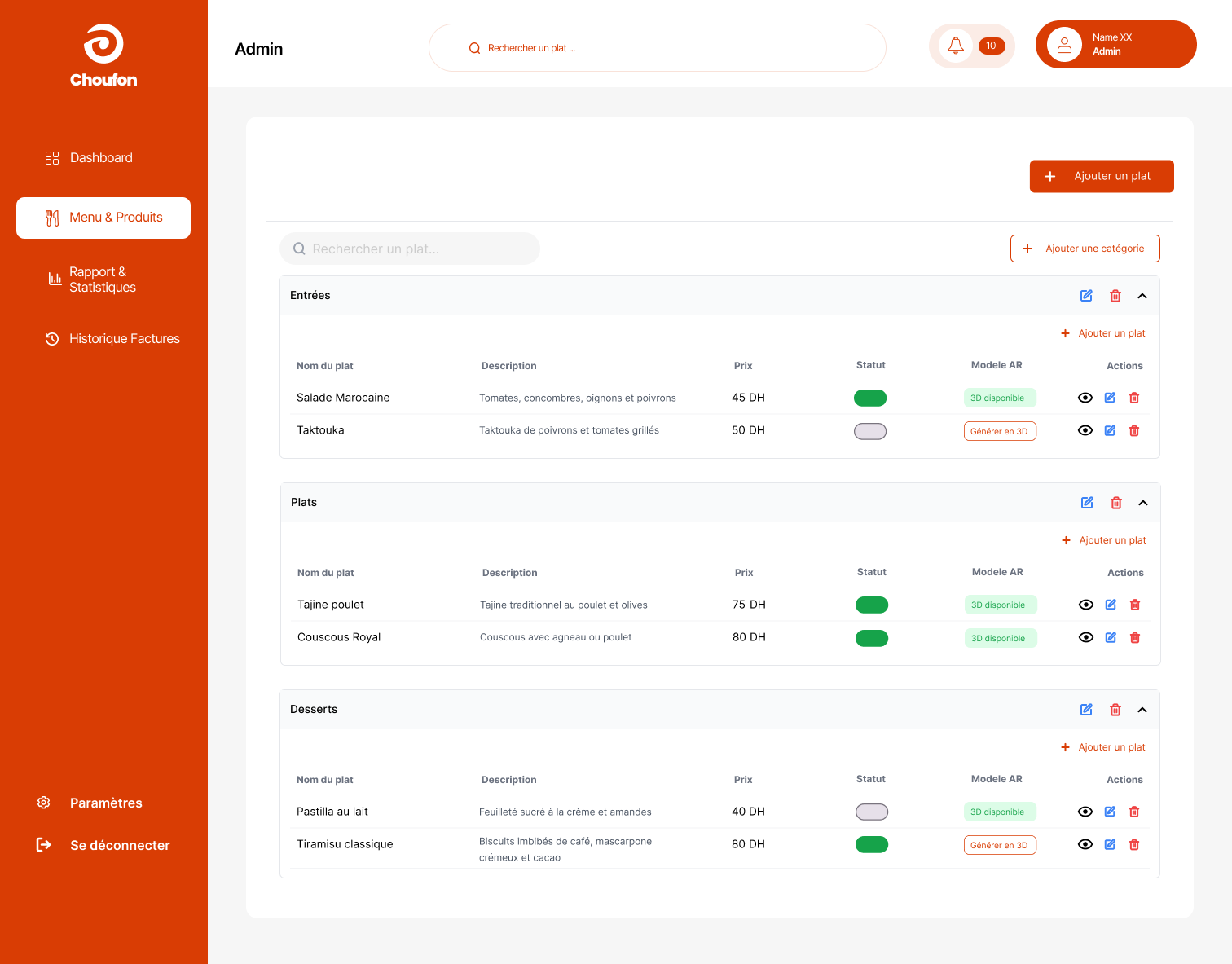The image size is (1232, 964).
Task: Enable the Taktouka status switch
Action: [x=870, y=431]
